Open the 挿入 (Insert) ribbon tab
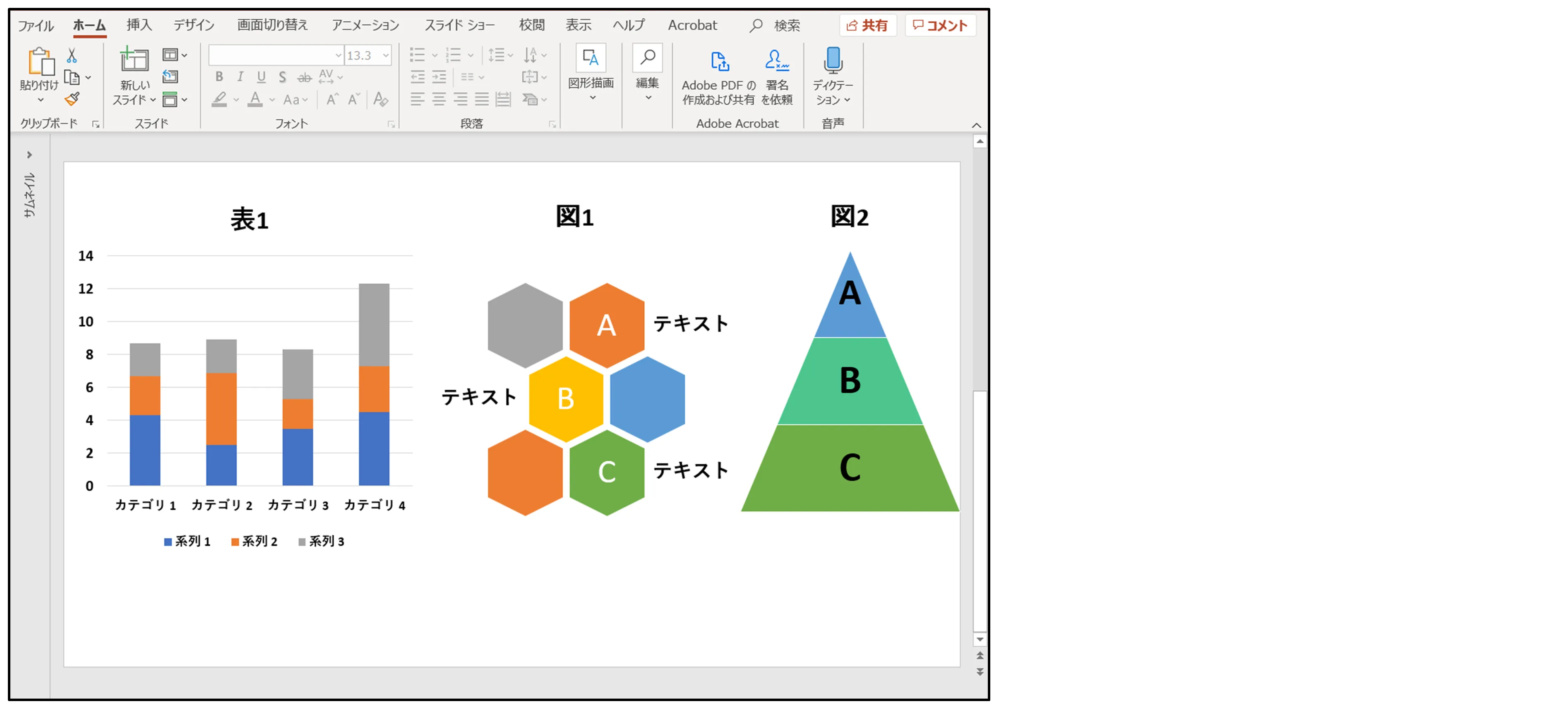This screenshot has width=1568, height=704. click(x=139, y=25)
